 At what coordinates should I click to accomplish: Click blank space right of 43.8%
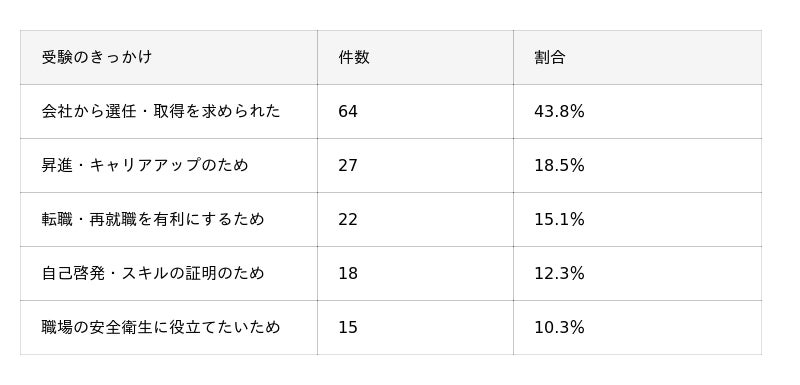pyautogui.click(x=673, y=111)
